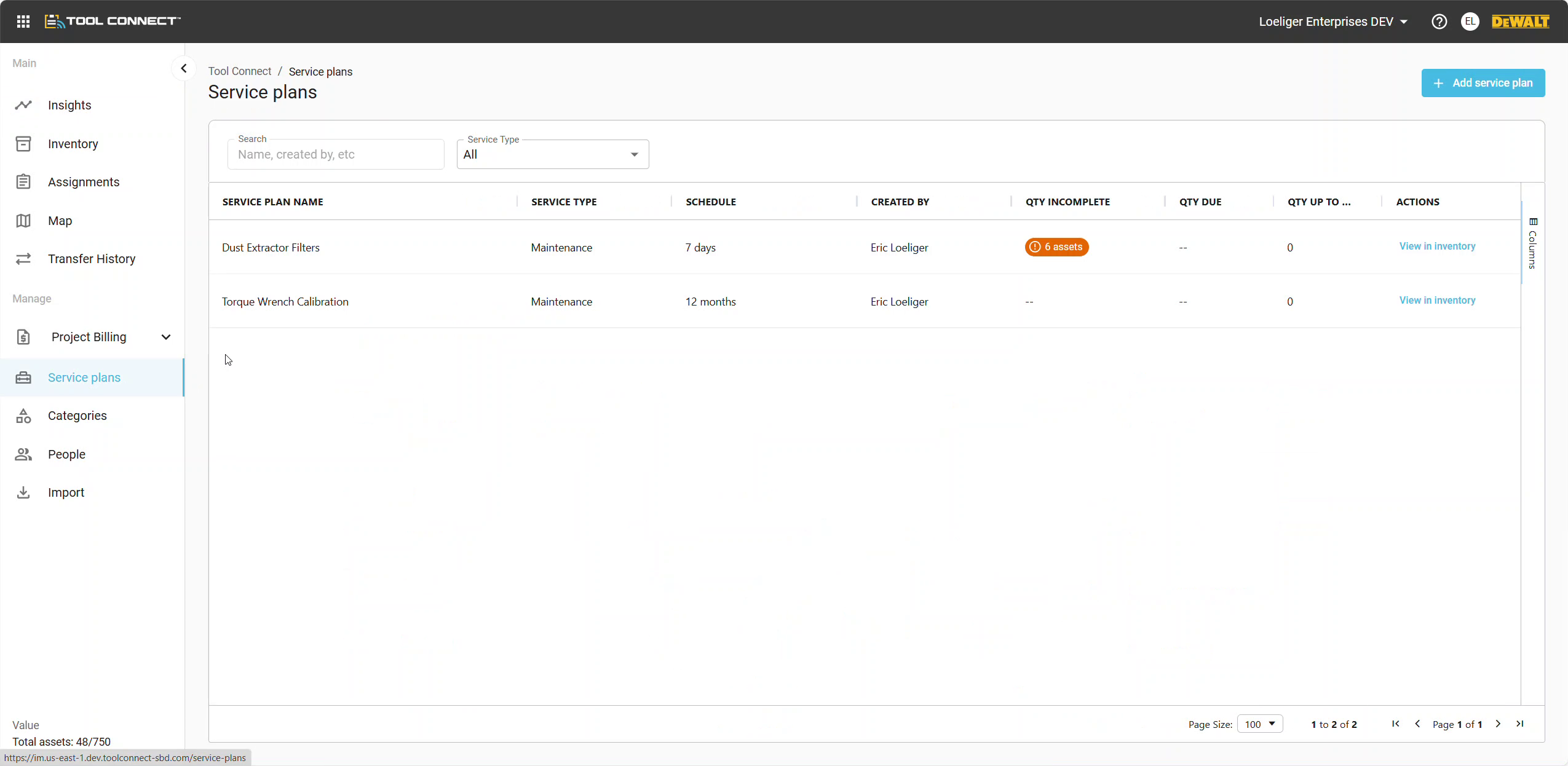Click the Inventory box icon

coord(23,144)
